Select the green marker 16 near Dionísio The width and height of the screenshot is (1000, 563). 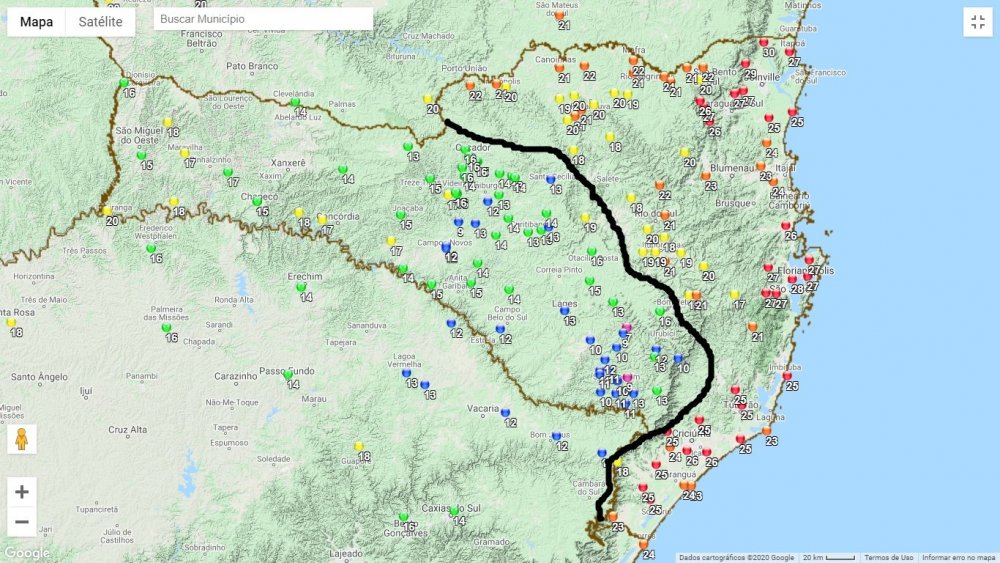point(125,83)
